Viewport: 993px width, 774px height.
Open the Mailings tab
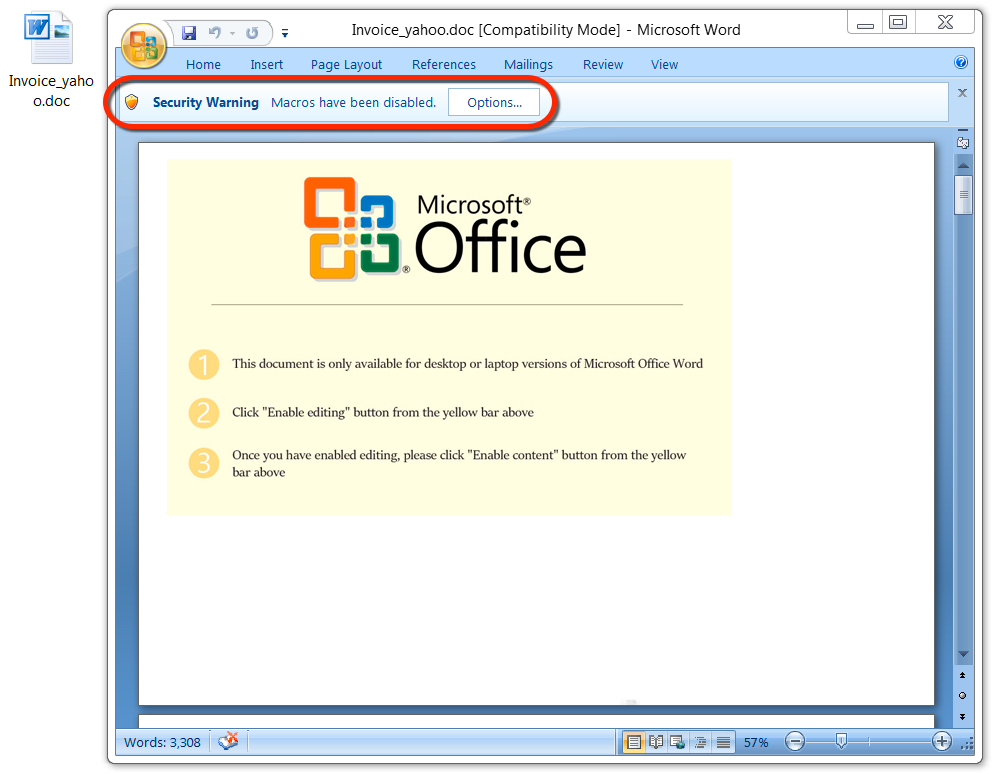528,65
